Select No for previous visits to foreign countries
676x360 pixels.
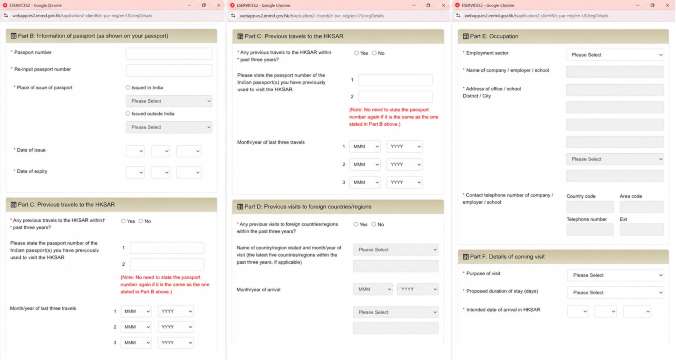374,225
